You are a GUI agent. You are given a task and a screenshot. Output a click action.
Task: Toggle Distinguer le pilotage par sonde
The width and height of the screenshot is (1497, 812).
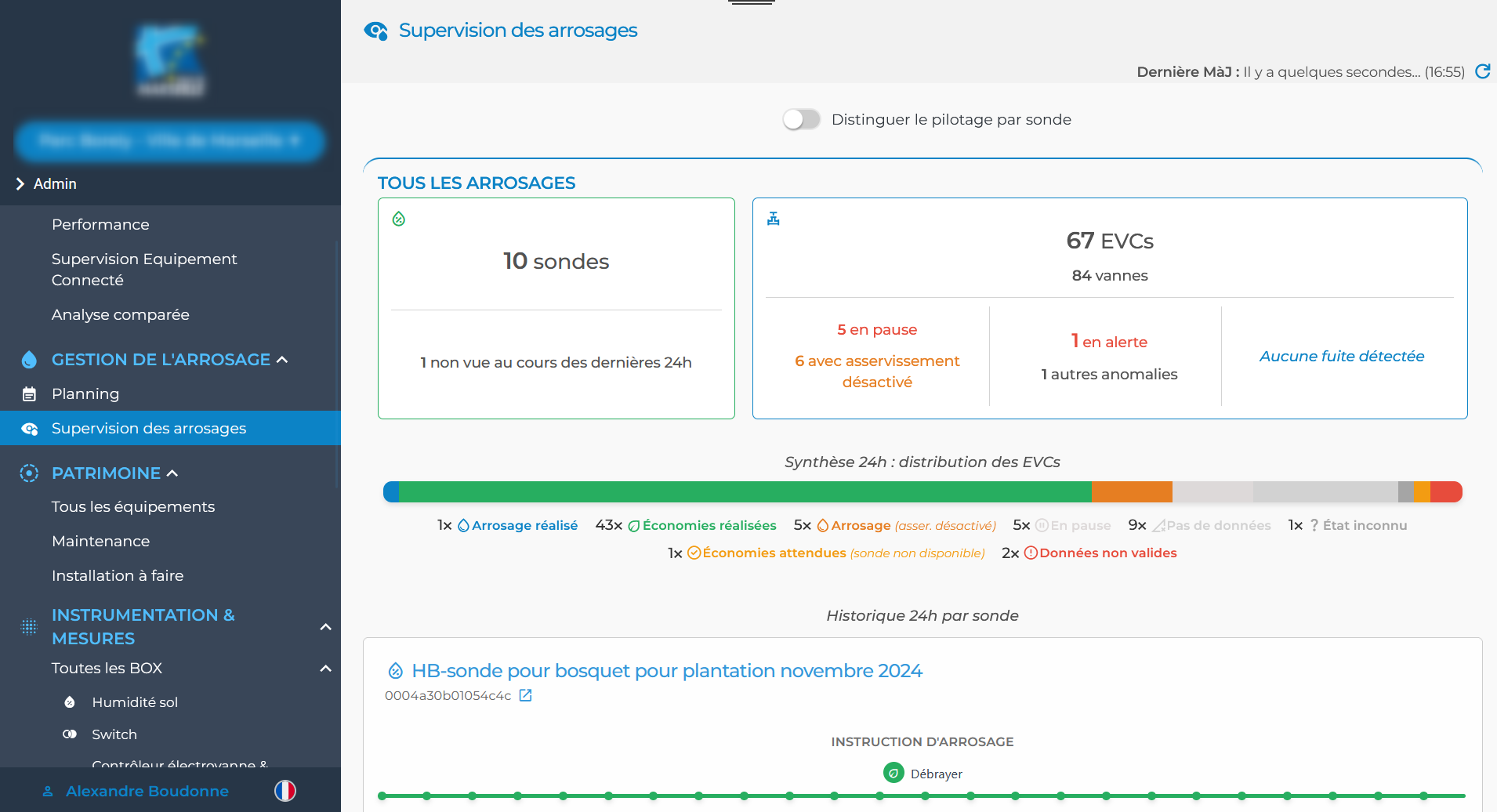coord(801,119)
